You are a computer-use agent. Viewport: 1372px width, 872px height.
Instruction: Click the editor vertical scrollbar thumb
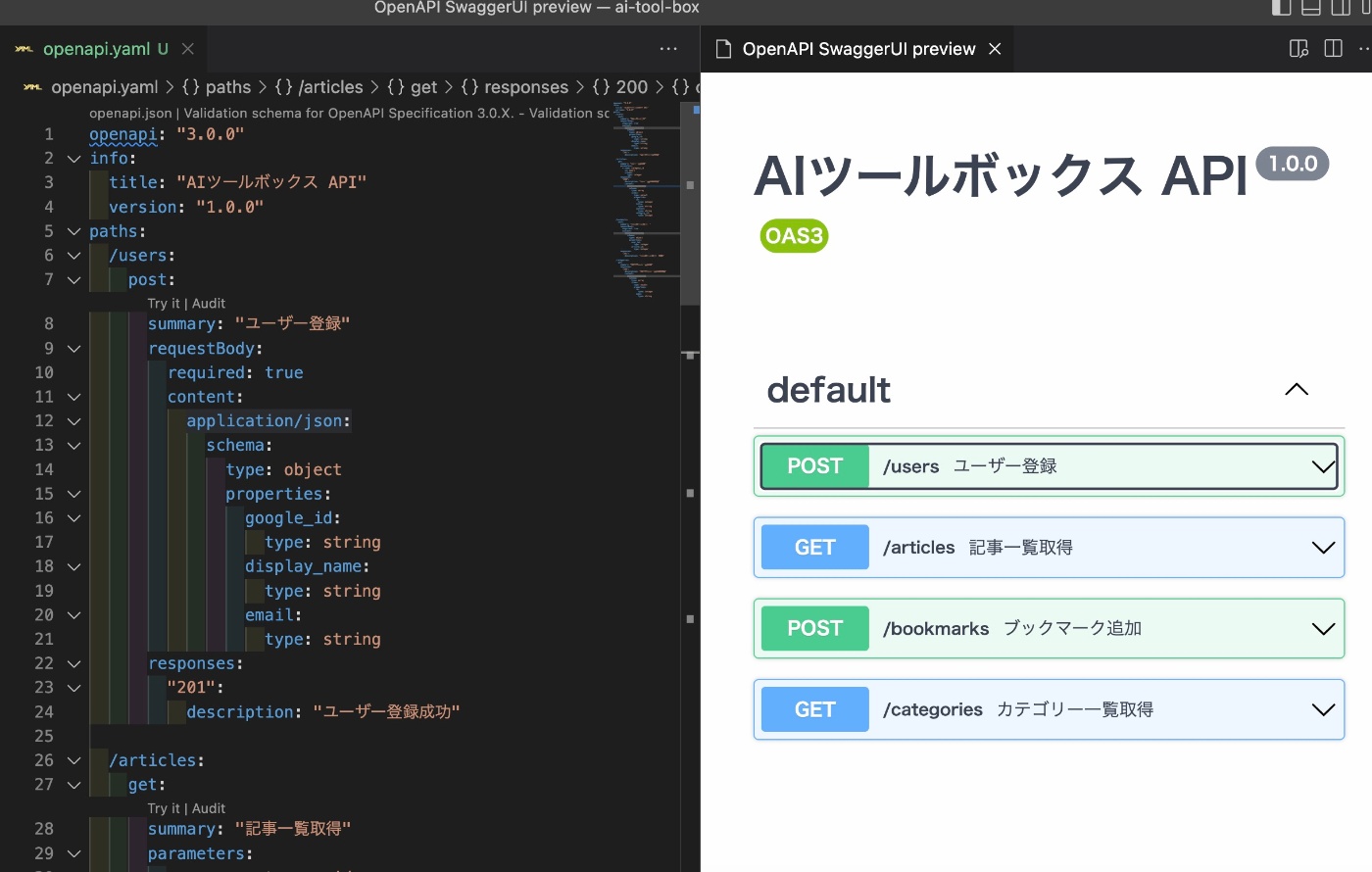coord(690,203)
